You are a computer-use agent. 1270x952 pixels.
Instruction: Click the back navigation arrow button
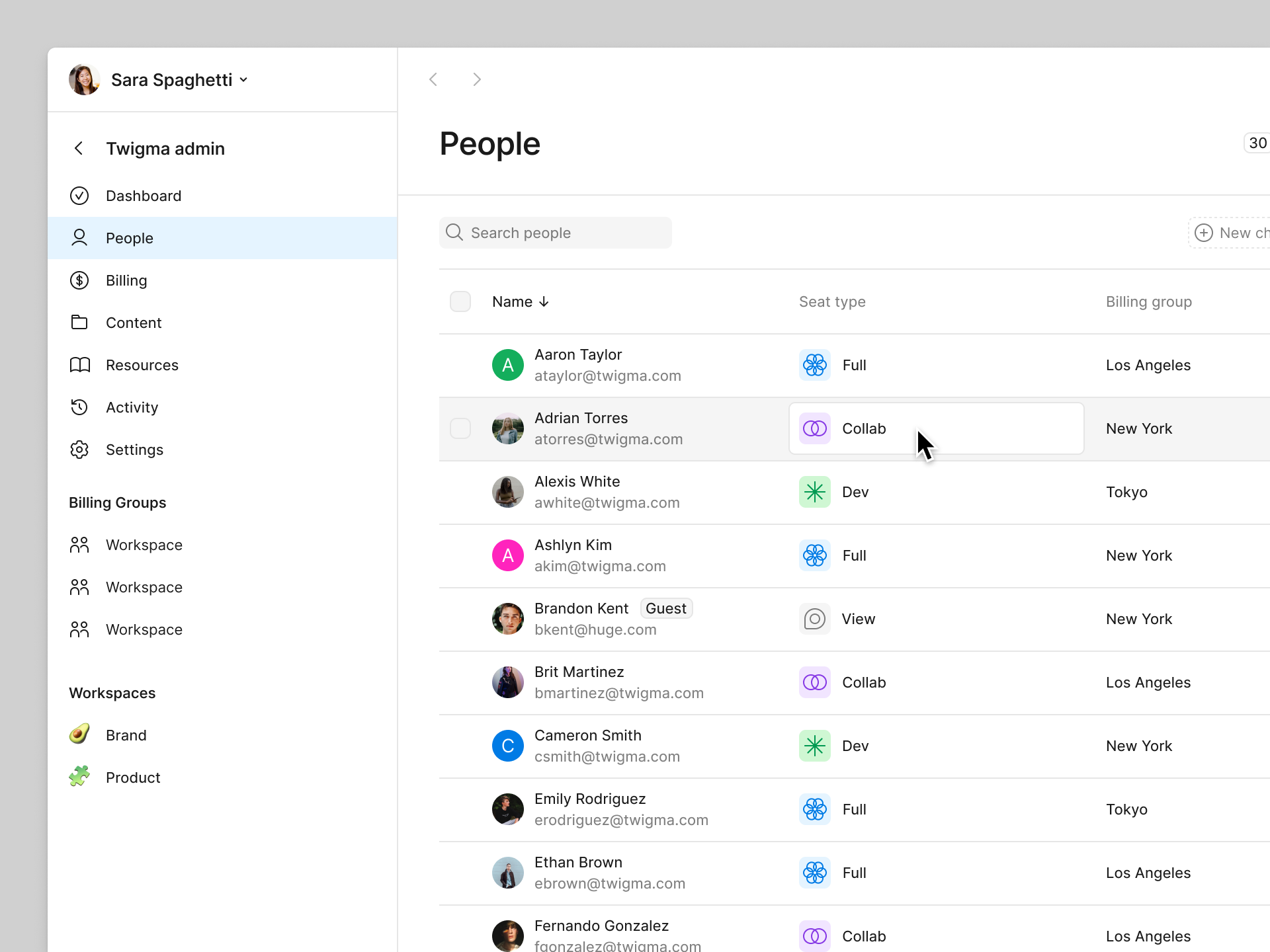(x=433, y=79)
